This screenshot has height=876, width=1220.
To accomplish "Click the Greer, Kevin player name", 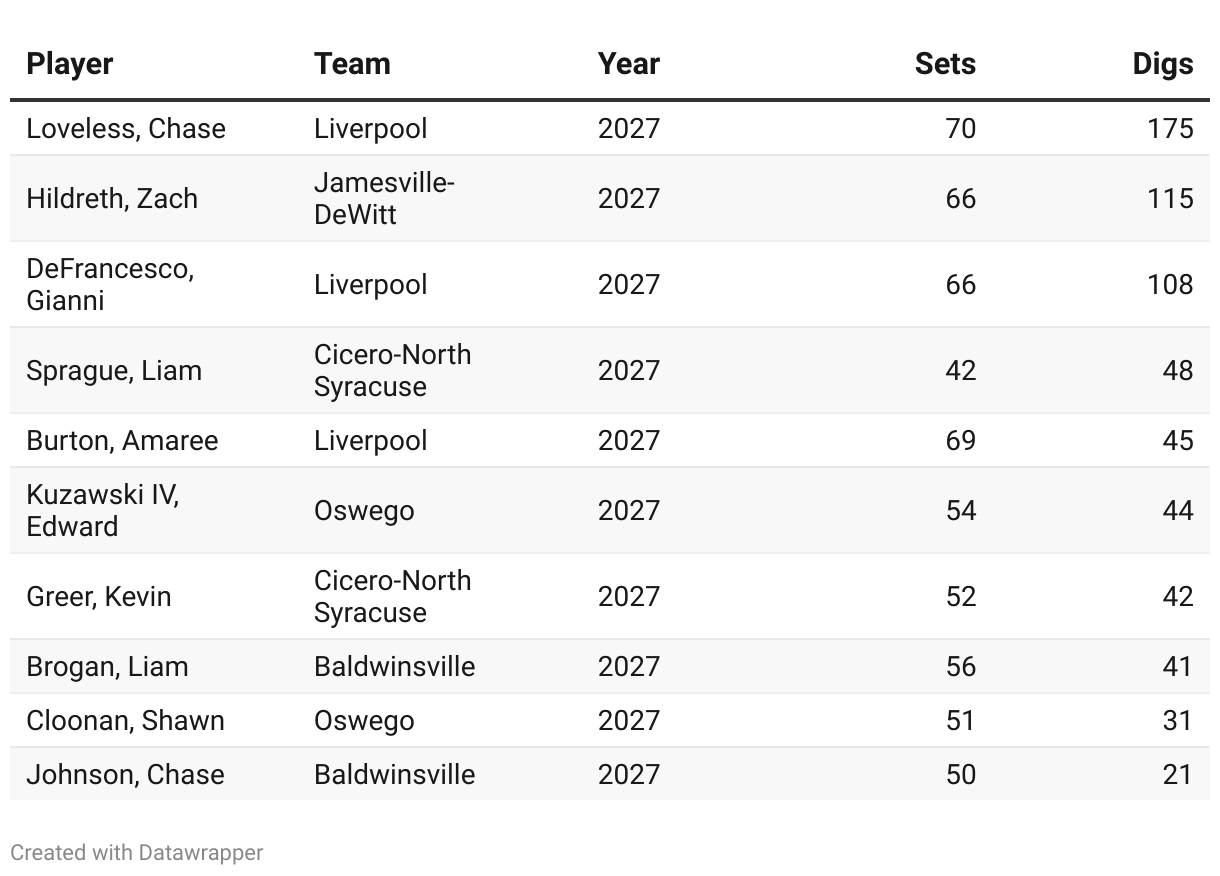I will tap(99, 596).
